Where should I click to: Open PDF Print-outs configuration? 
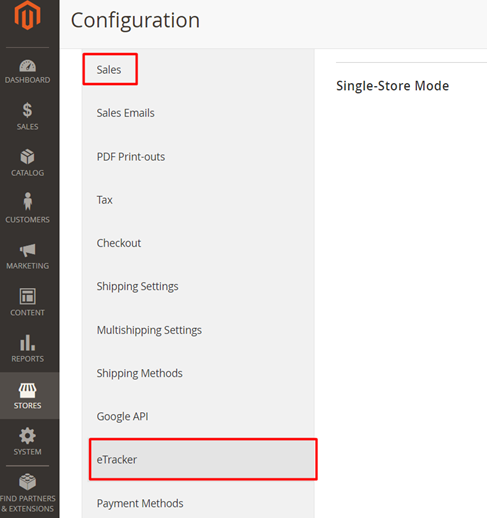(x=131, y=157)
